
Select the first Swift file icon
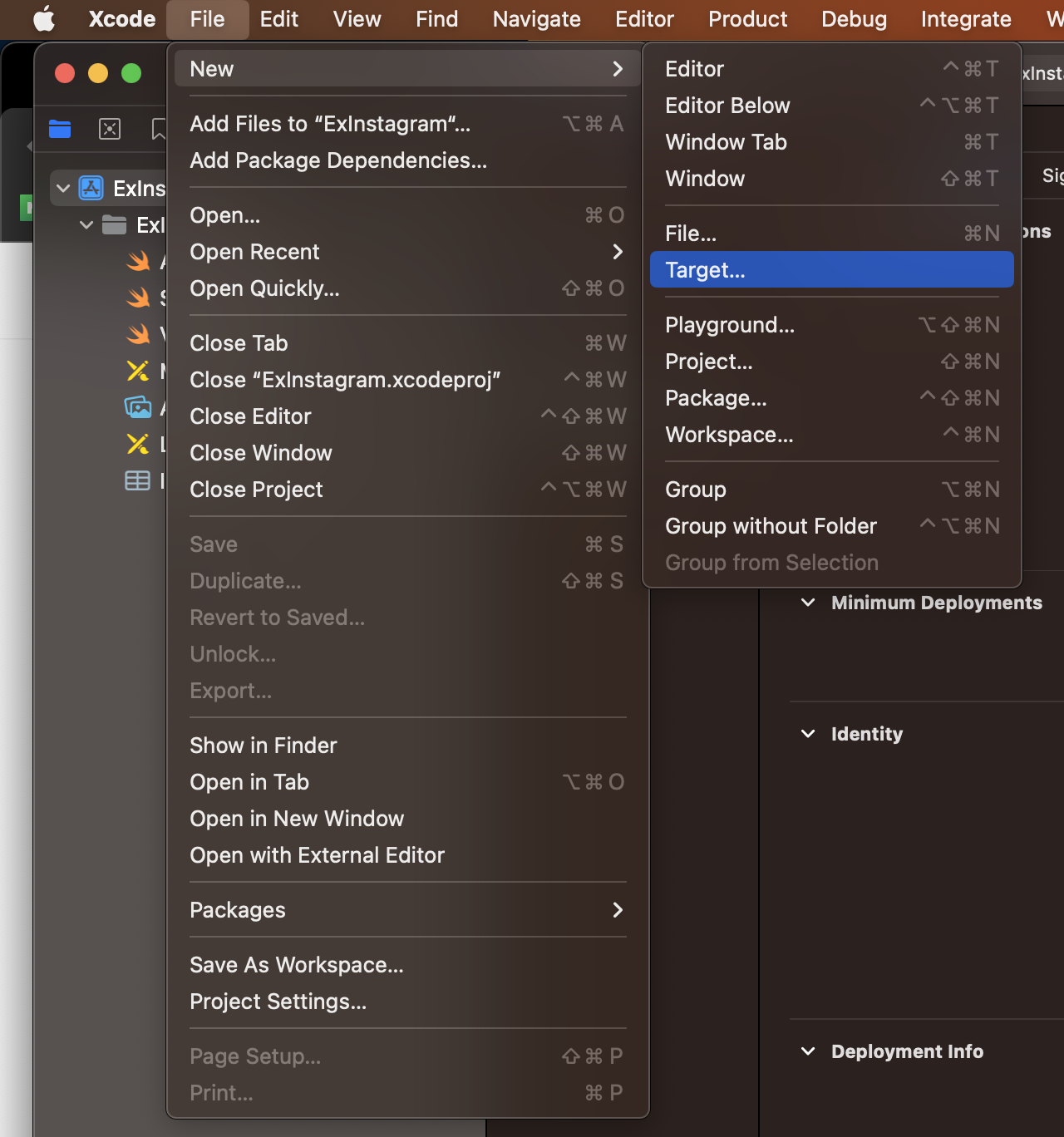point(138,261)
